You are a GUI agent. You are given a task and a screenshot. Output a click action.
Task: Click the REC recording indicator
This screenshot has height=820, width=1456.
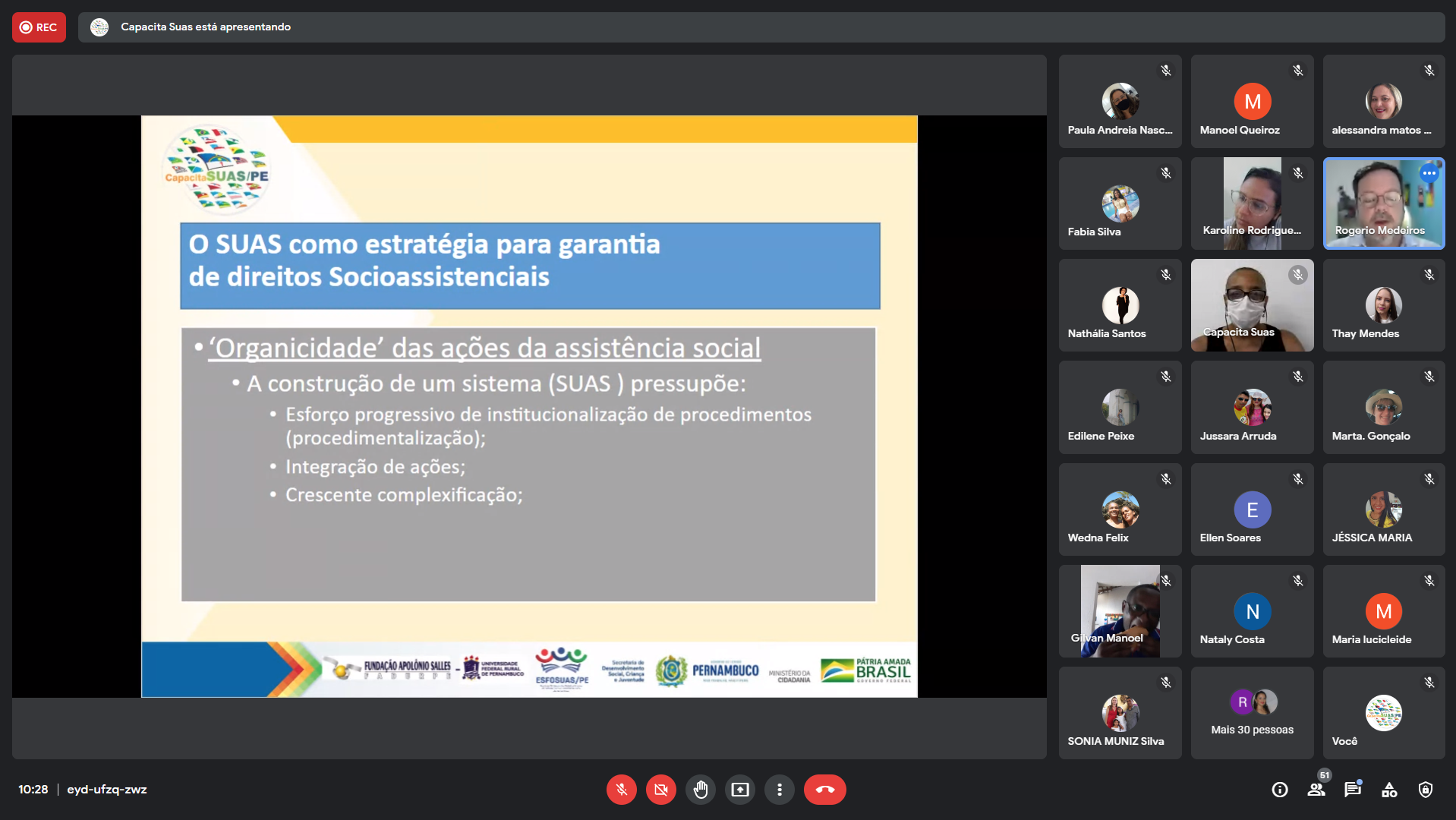click(39, 27)
